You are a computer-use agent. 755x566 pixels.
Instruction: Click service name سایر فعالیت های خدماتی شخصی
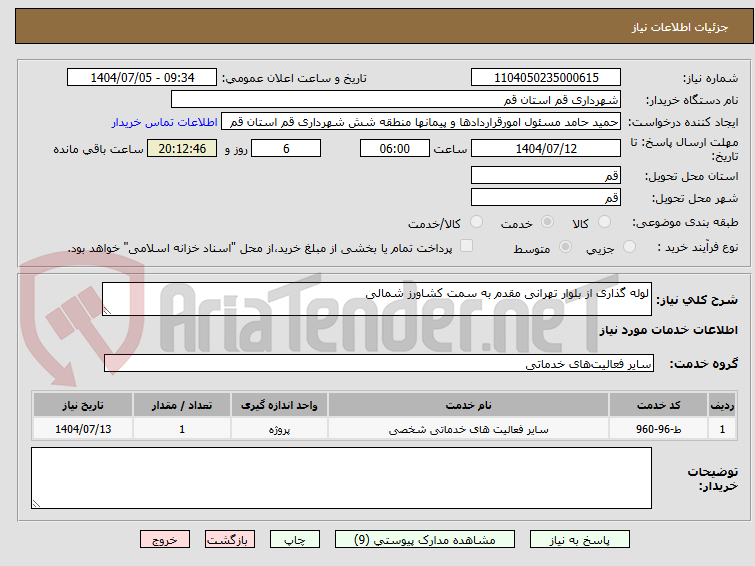pyautogui.click(x=468, y=429)
